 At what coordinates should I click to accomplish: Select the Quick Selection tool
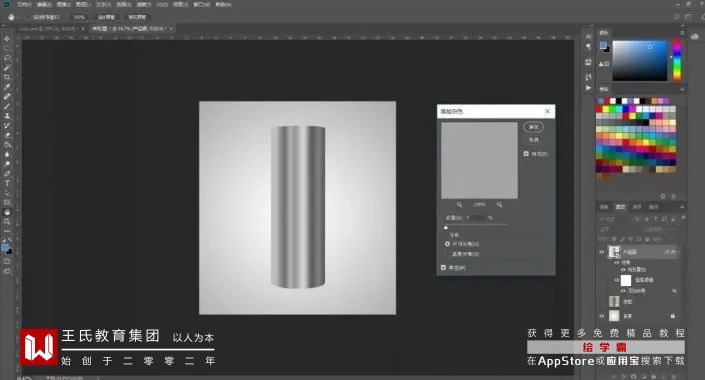click(7, 67)
